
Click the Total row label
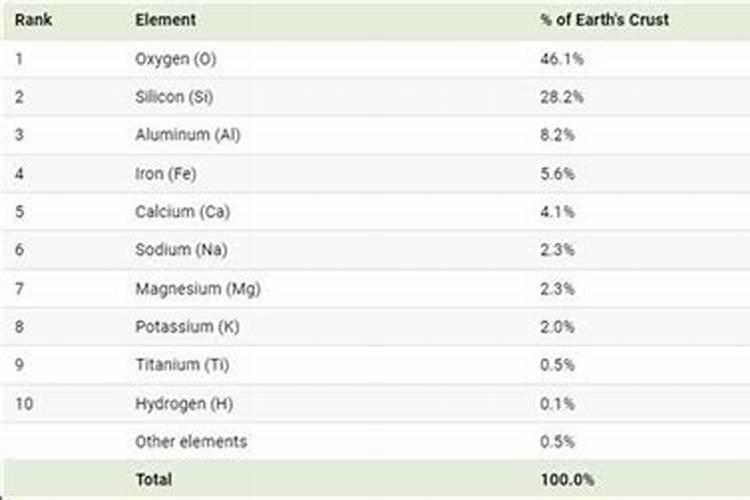(153, 480)
